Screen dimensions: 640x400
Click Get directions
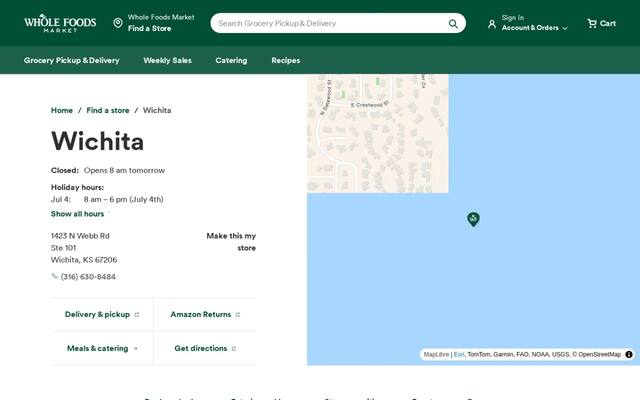[205, 348]
